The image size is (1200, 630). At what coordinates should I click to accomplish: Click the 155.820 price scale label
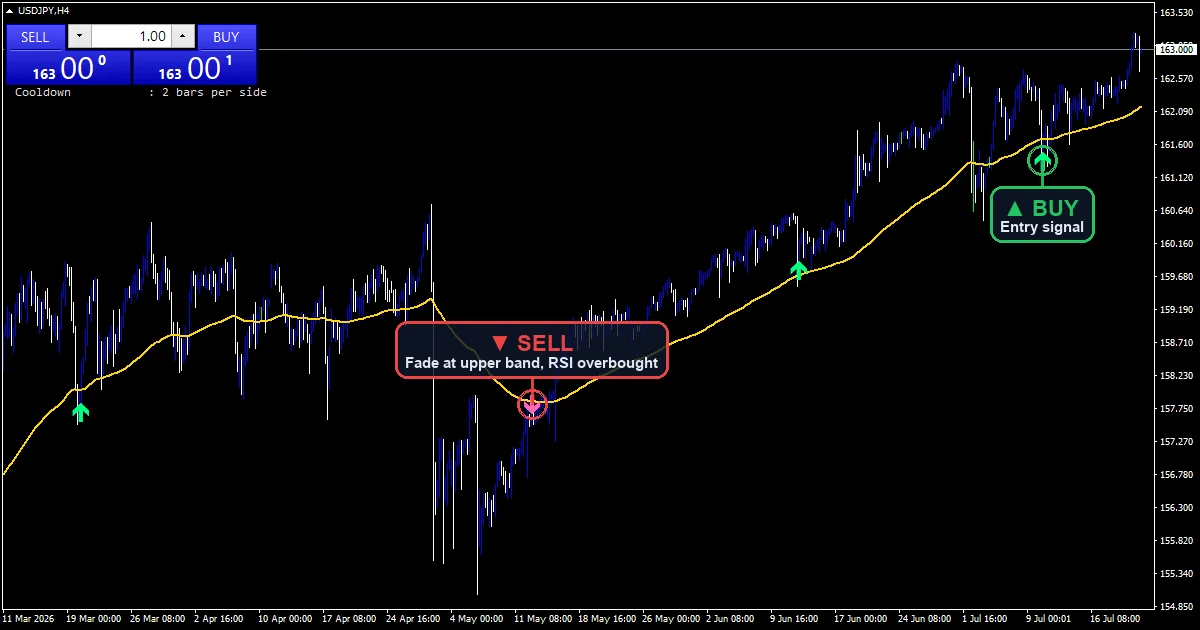(1175, 541)
